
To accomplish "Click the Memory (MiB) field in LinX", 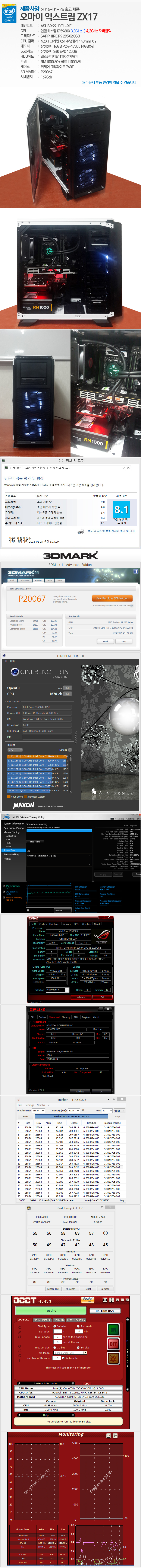I will point(75,1111).
